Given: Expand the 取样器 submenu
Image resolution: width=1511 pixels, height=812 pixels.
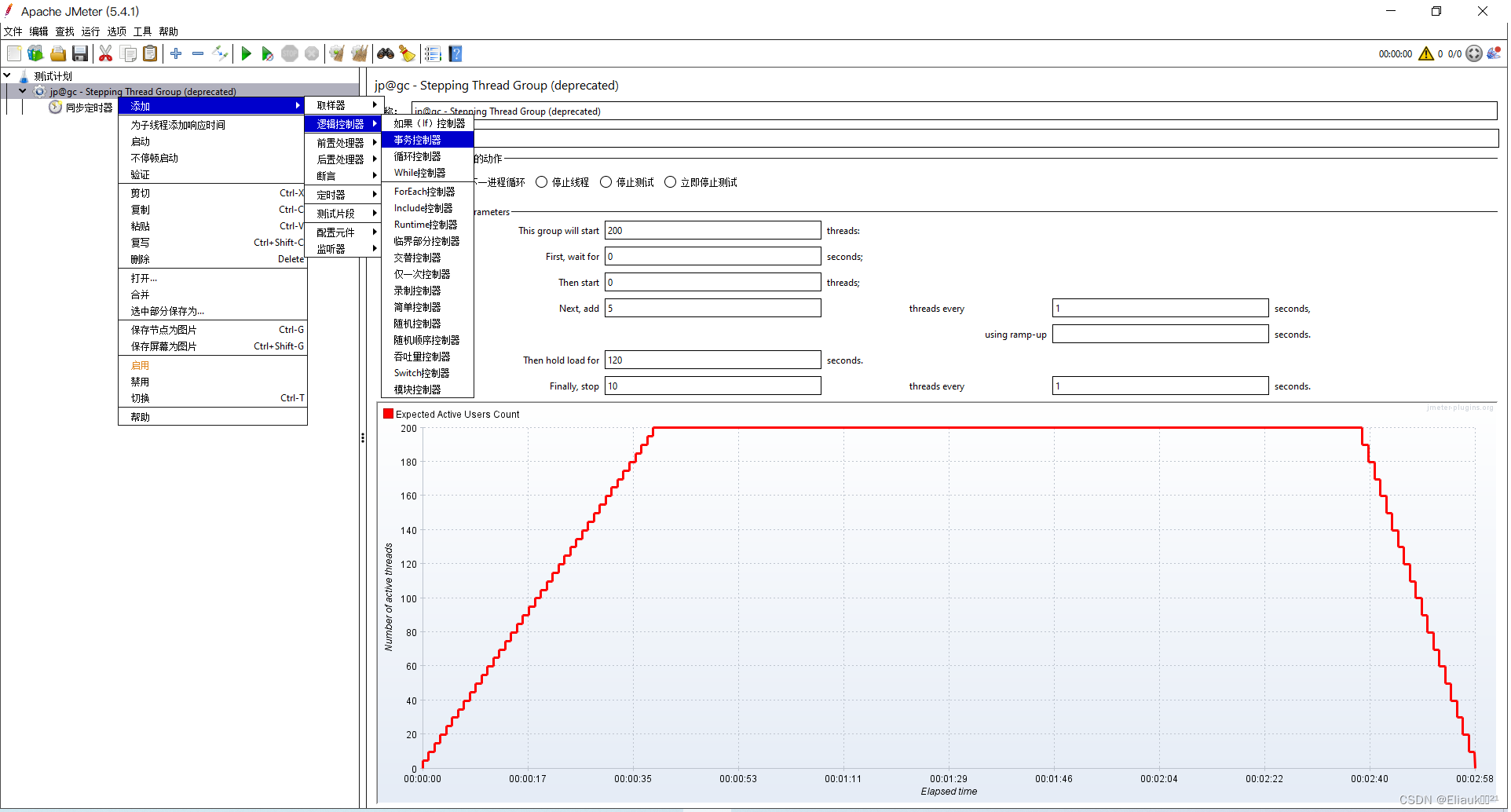Looking at the screenshot, I should tap(343, 105).
